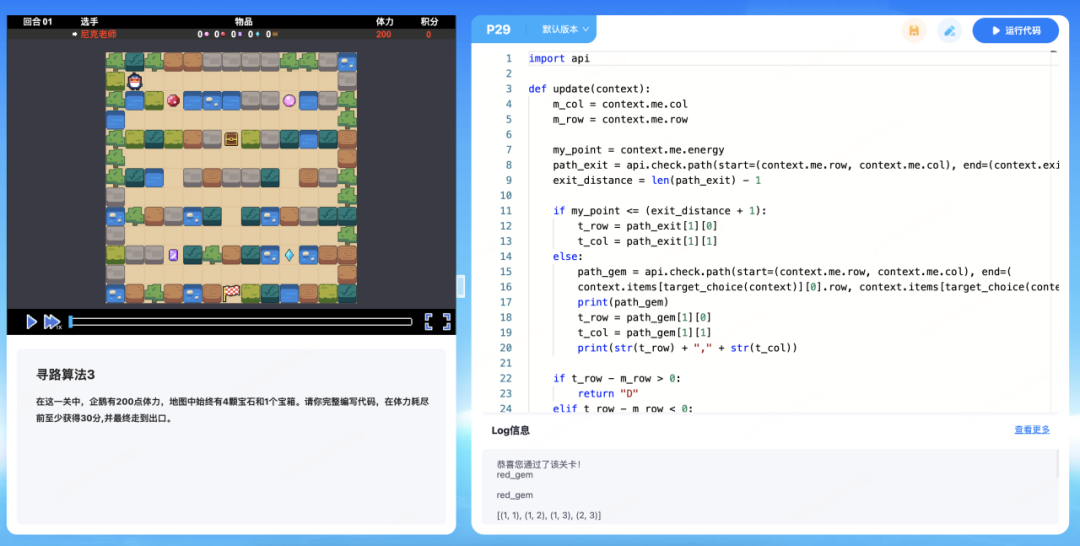Click the purple gem on the map
The height and width of the screenshot is (546, 1080).
pos(174,255)
